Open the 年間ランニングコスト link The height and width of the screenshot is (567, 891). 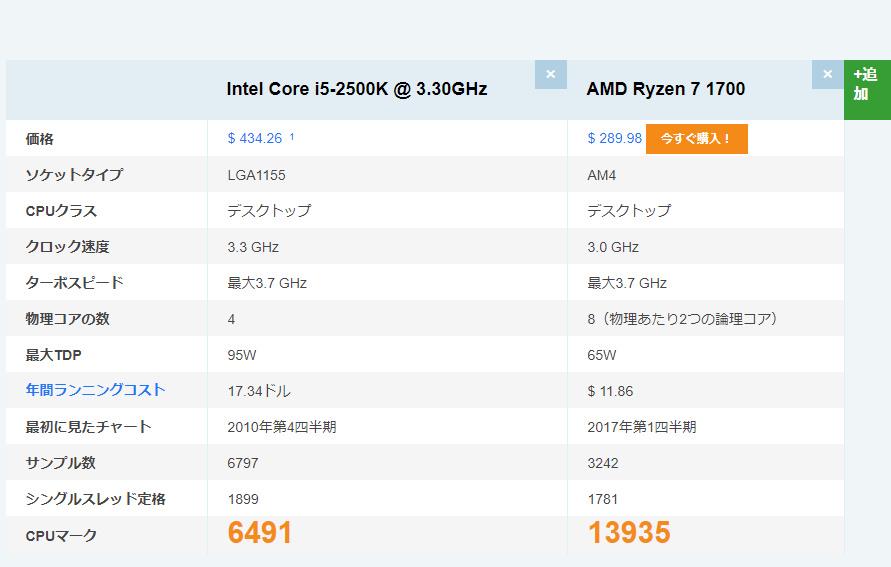point(95,390)
